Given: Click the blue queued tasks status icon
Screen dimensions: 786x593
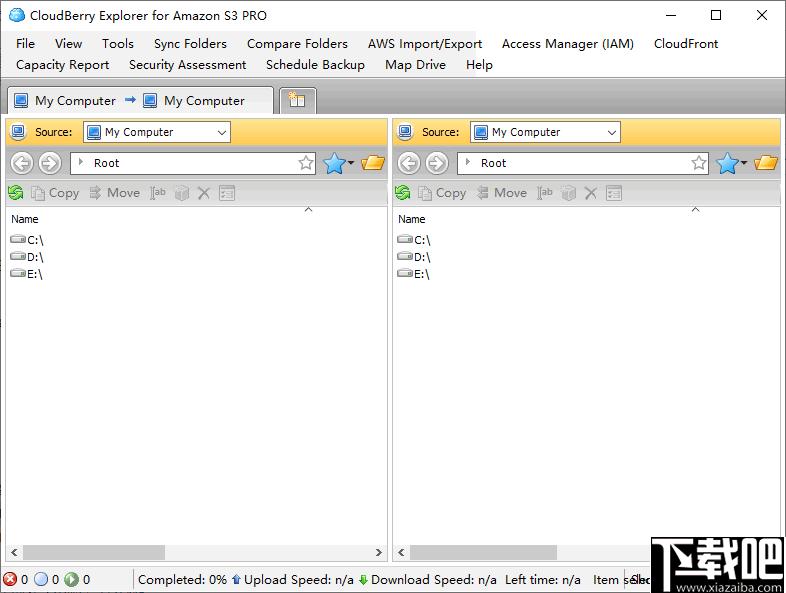Looking at the screenshot, I should click(x=41, y=579).
